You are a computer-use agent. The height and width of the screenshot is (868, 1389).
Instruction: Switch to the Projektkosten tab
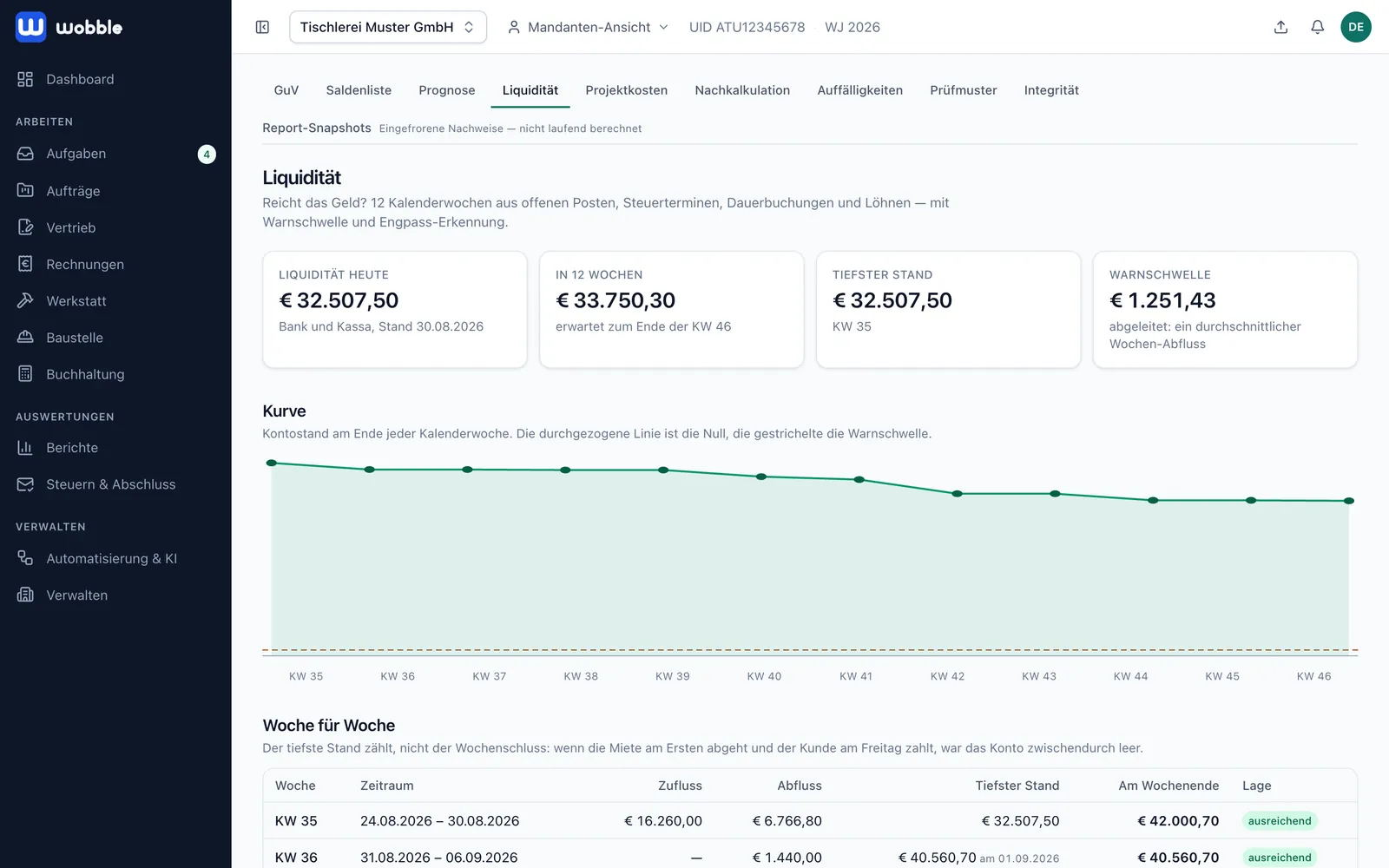[627, 90]
